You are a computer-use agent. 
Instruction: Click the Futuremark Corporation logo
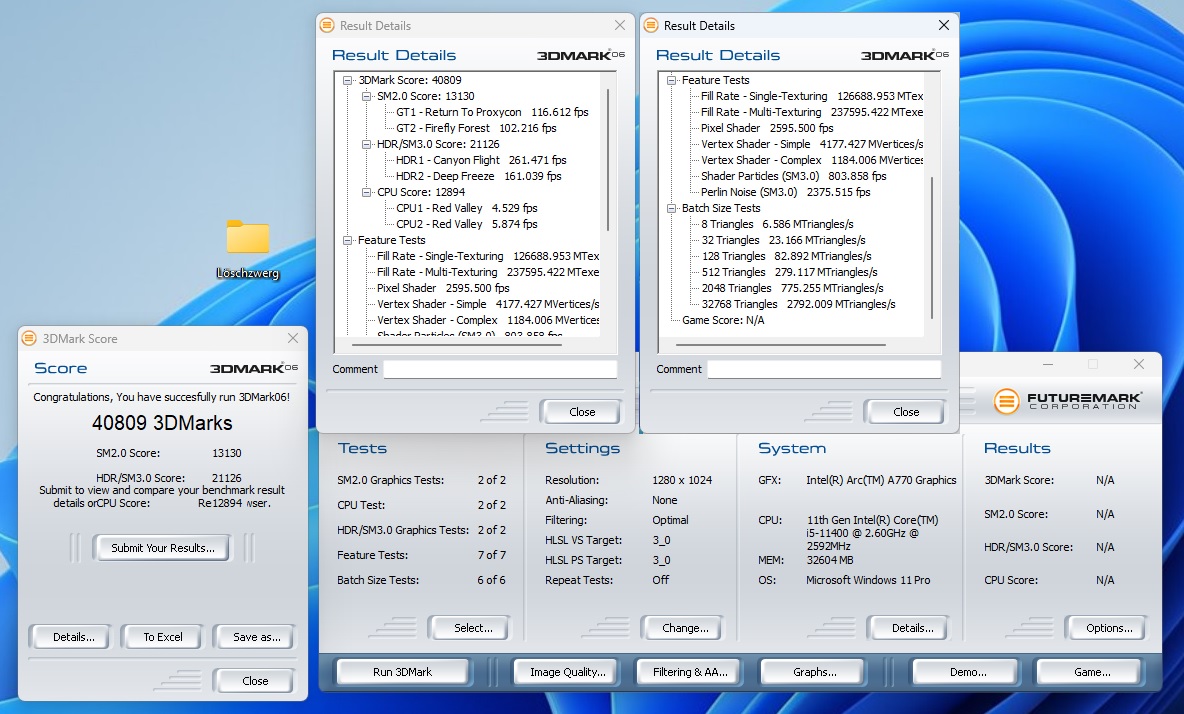[1068, 401]
